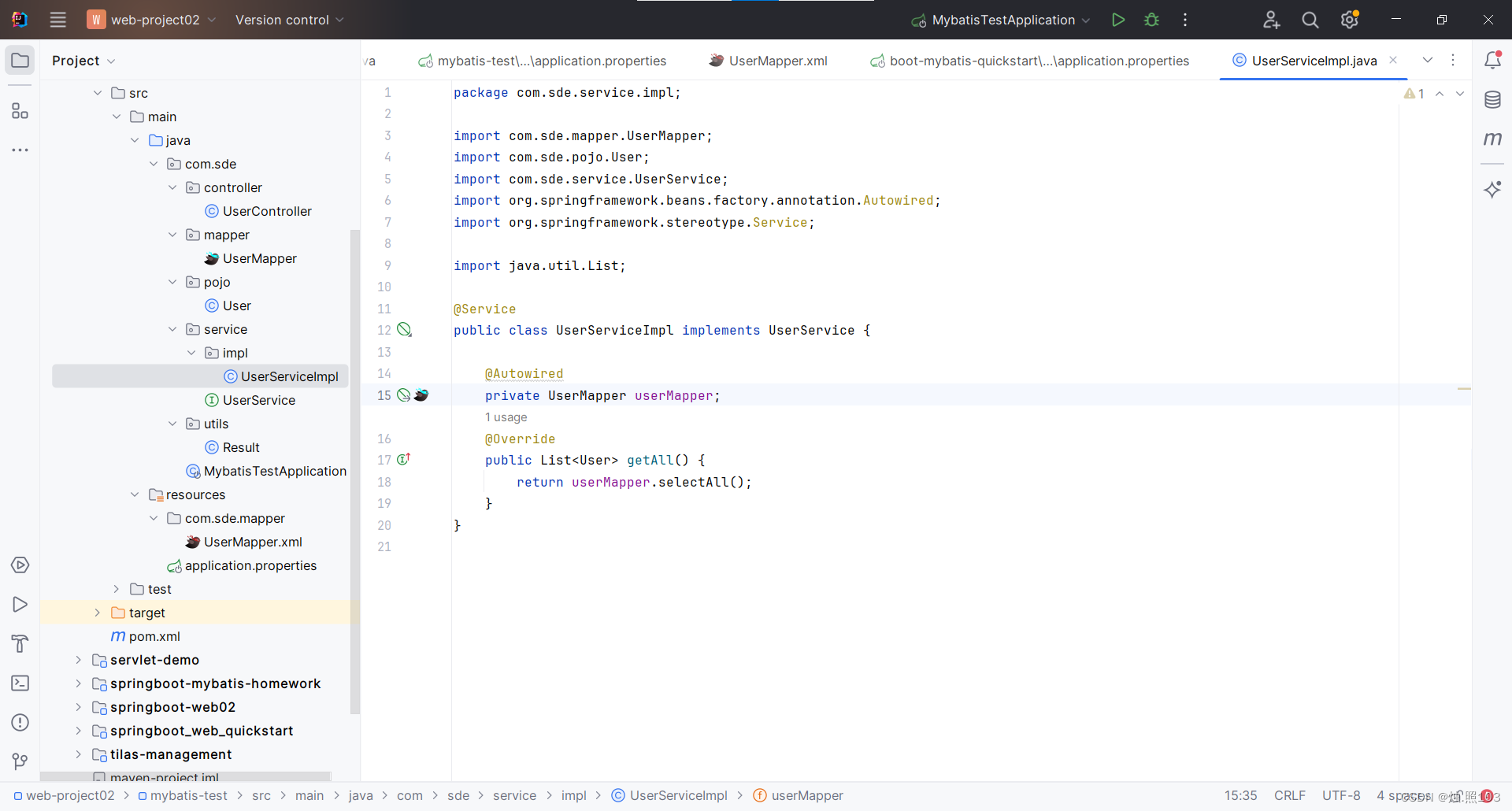Open the Version control dropdown
Screen dimensions: 1512x811
[289, 20]
